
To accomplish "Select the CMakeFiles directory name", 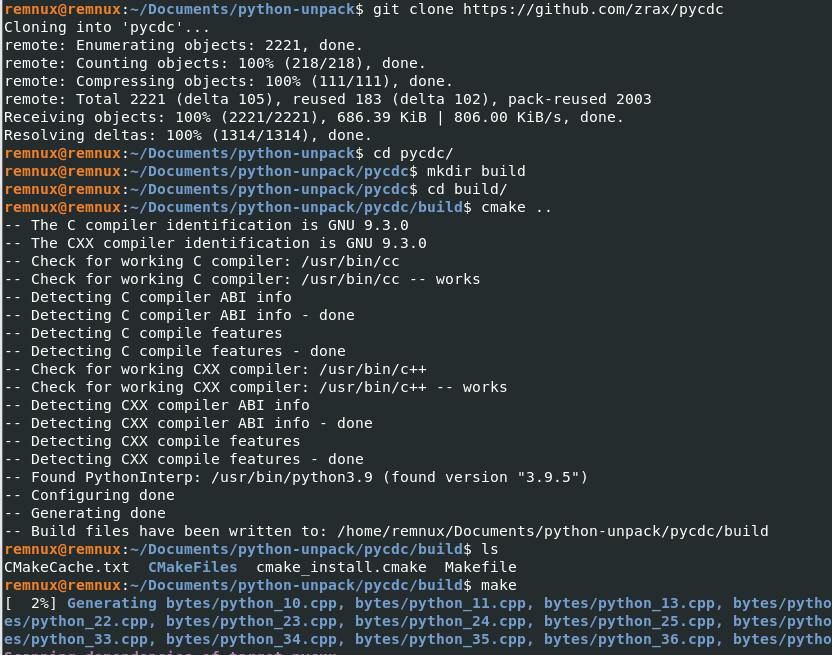I will 193,567.
